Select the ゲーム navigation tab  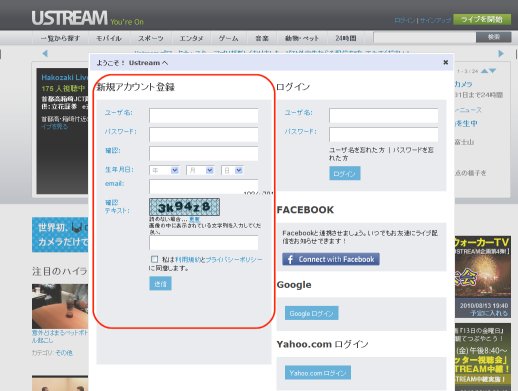228,38
